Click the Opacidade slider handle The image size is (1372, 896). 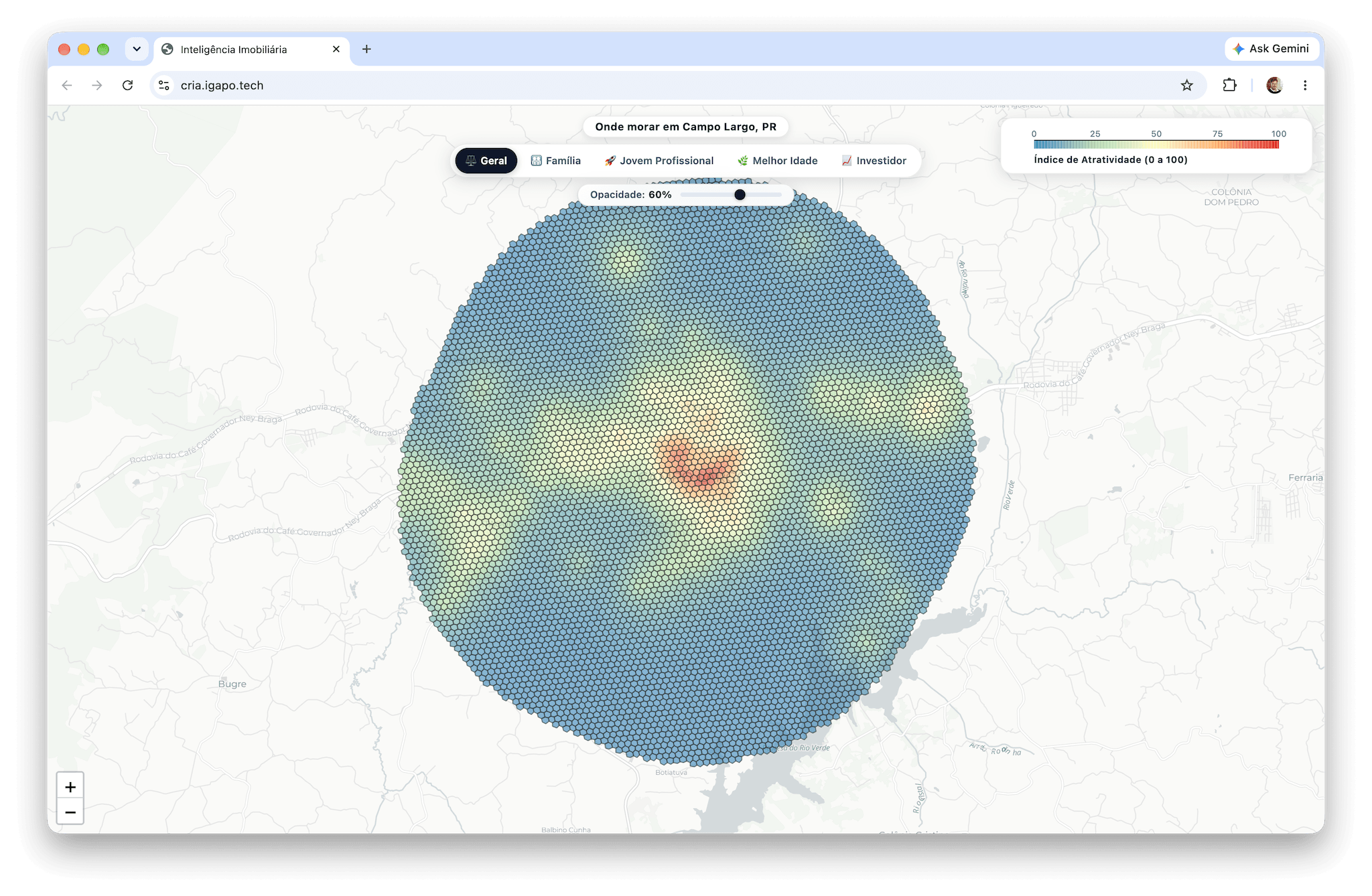click(740, 195)
